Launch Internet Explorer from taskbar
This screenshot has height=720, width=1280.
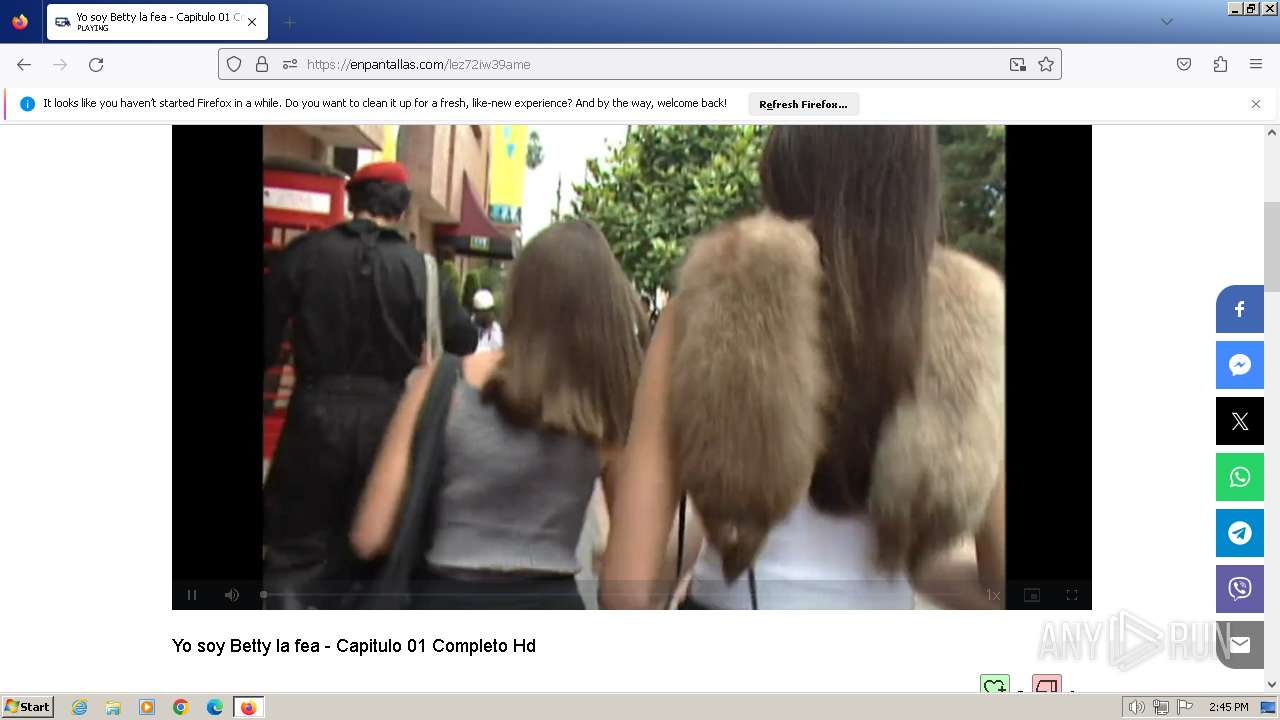pyautogui.click(x=80, y=707)
